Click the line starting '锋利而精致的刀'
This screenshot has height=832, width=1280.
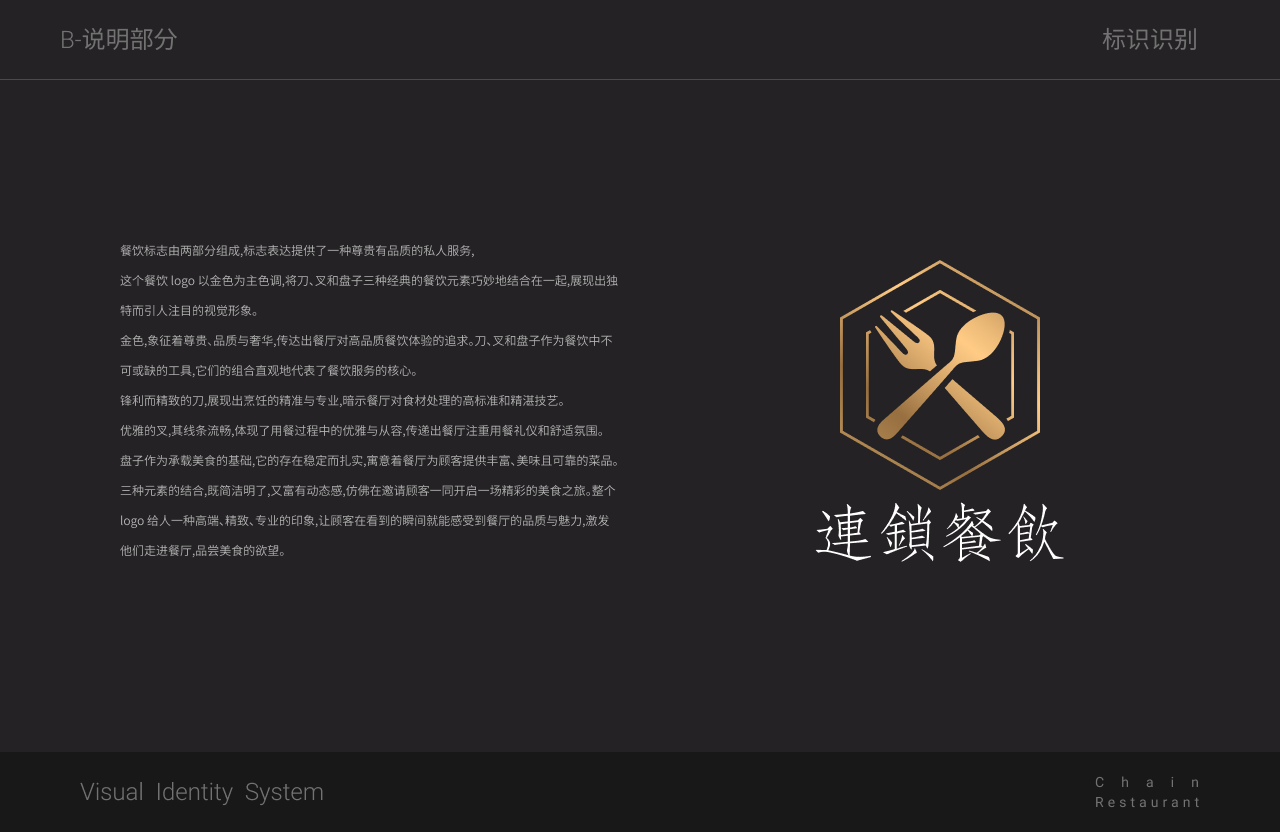(345, 400)
